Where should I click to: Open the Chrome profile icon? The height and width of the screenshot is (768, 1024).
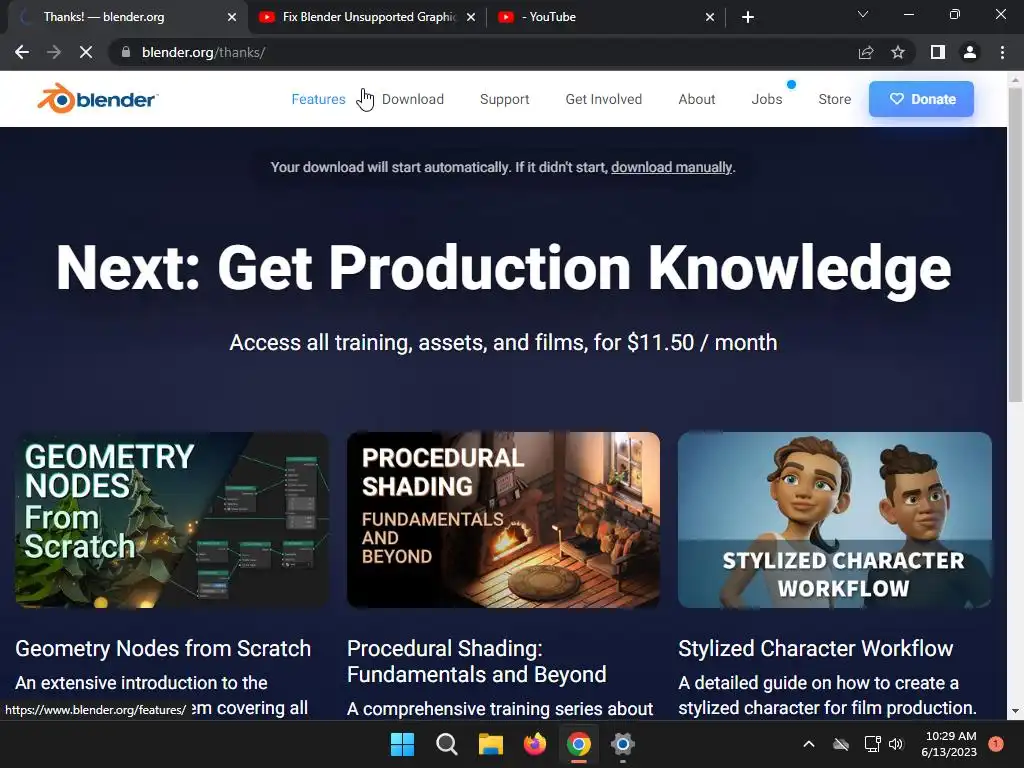[970, 52]
